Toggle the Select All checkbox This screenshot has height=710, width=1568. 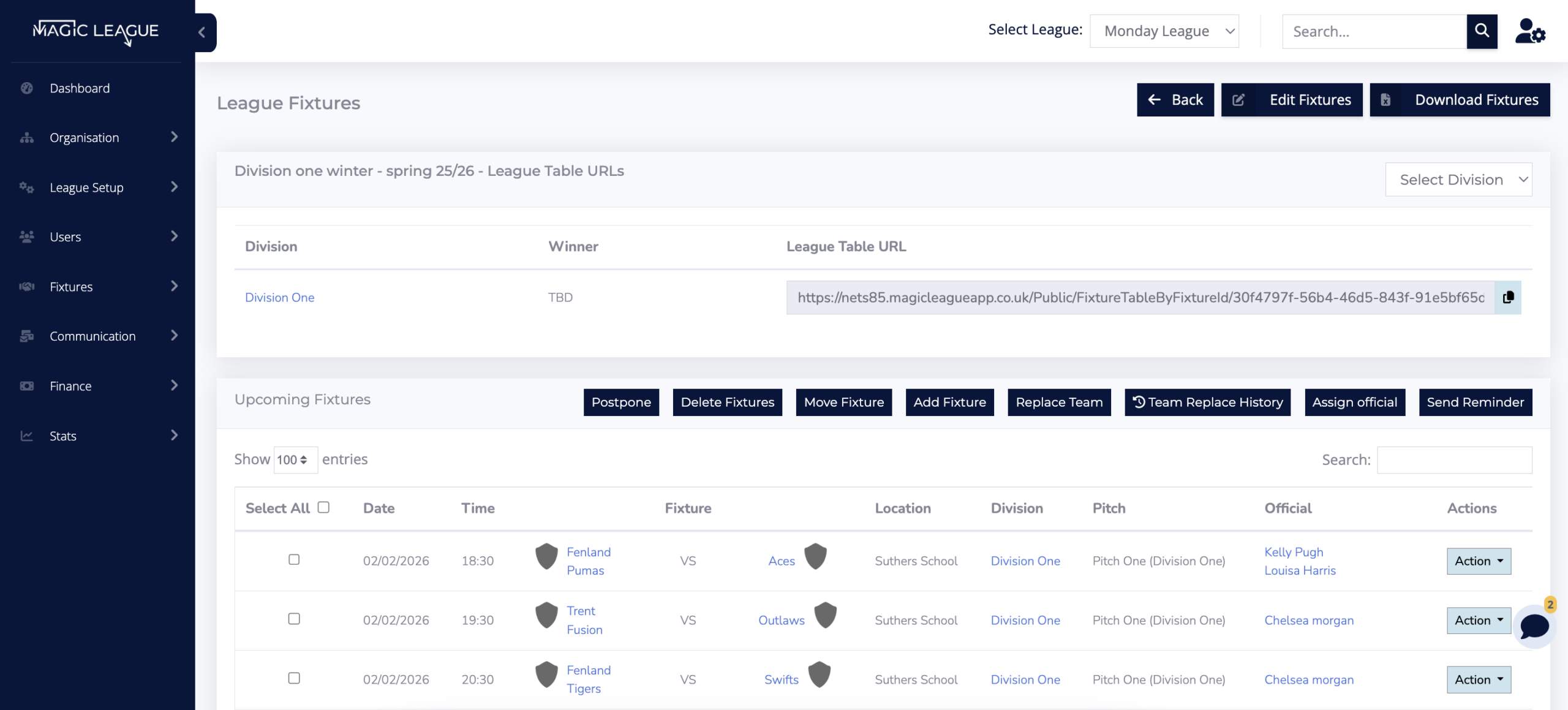323,507
